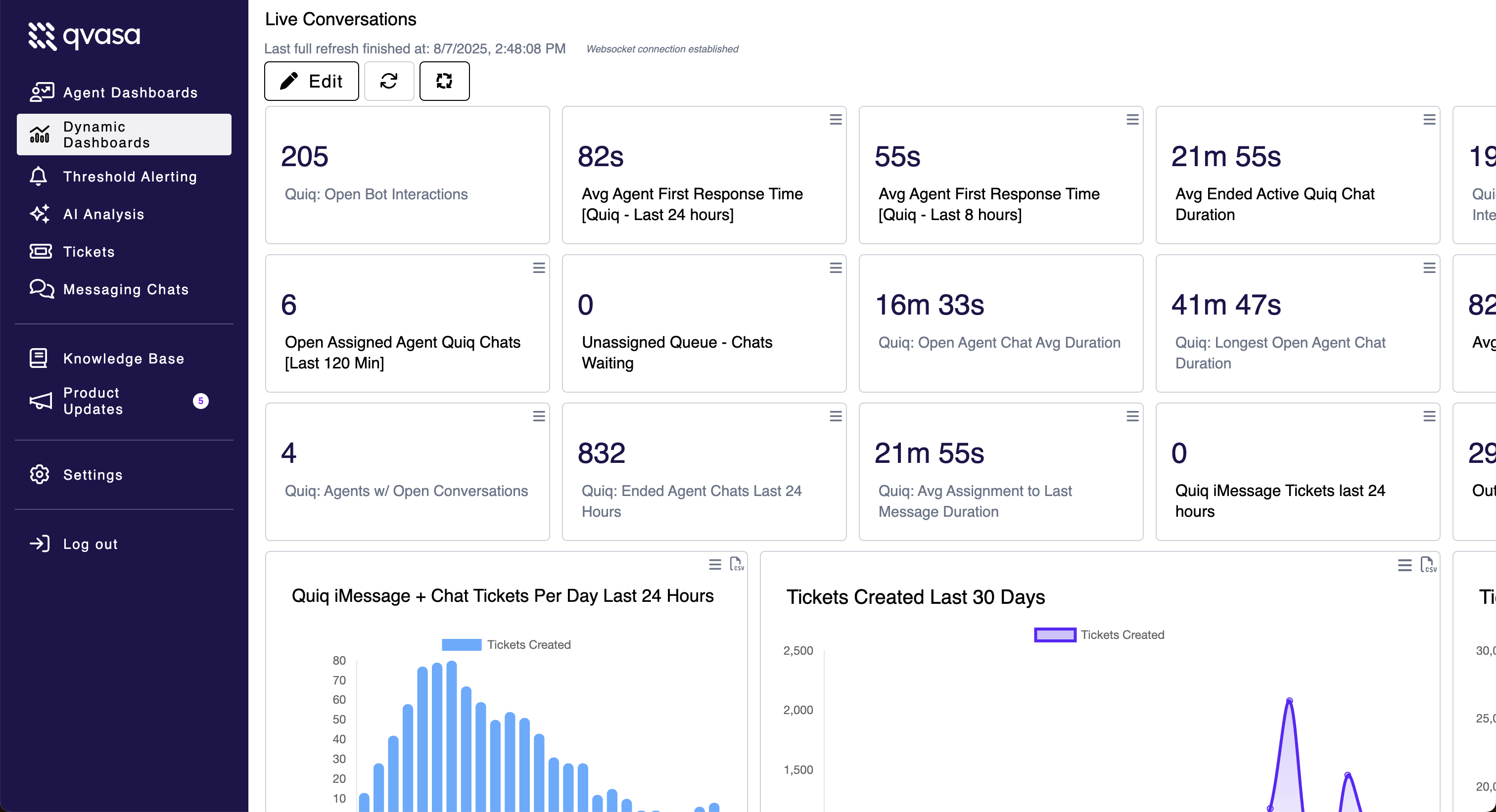Click the refresh arrows icon button
Viewport: 1496px width, 812px height.
(388, 81)
